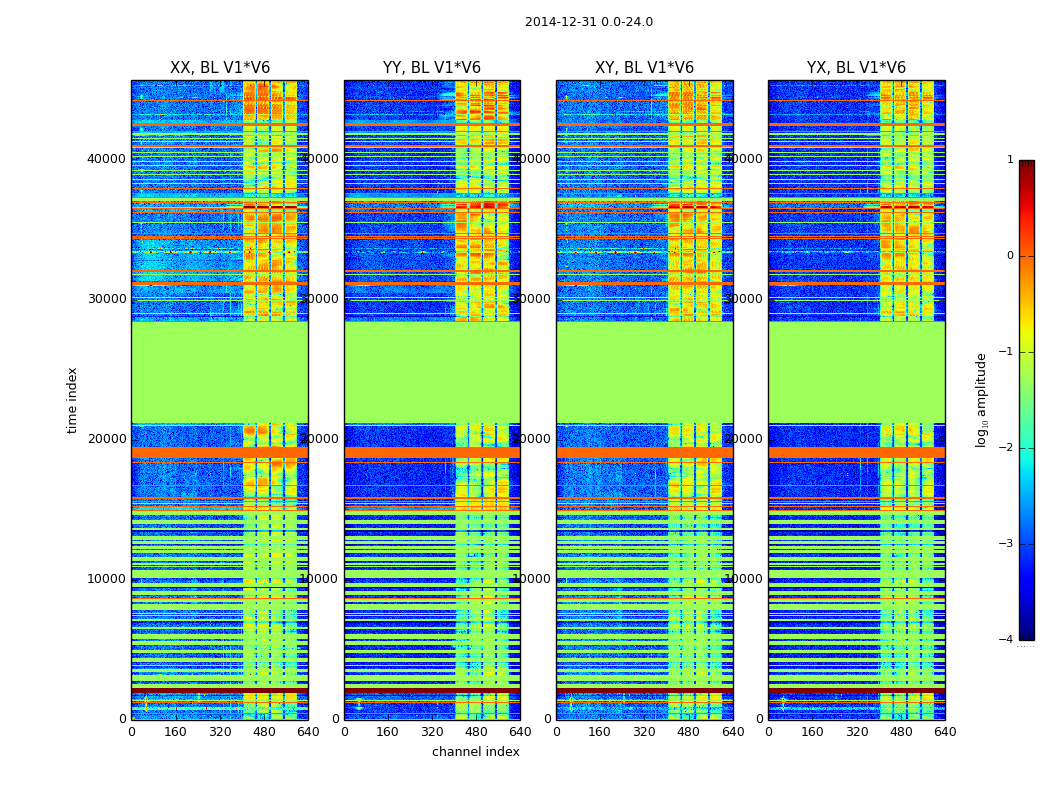
Task: Click the colorbar's log10 amplitude label
Action: 981,400
